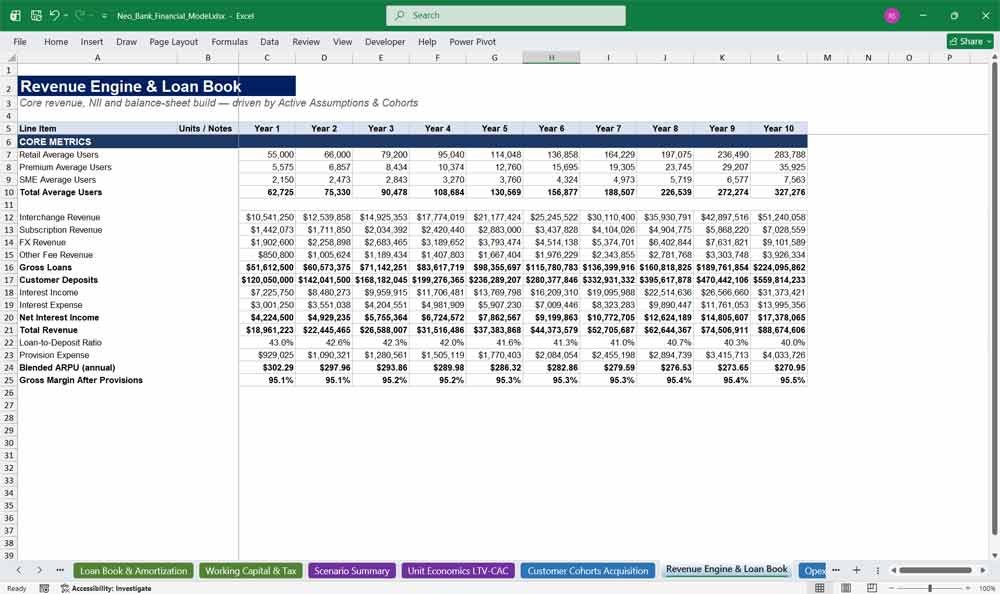Switch to Normal view icon
The height and width of the screenshot is (594, 1000).
[x=820, y=588]
